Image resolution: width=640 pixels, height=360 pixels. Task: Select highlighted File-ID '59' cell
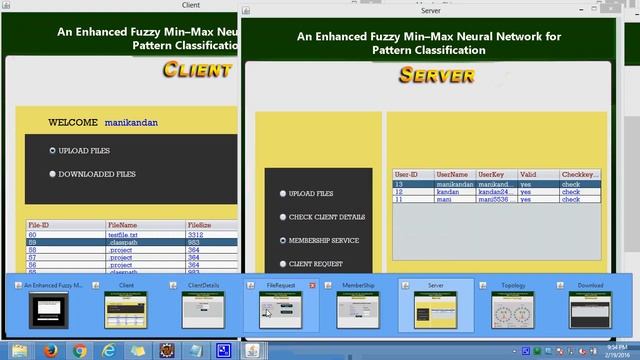(66, 242)
